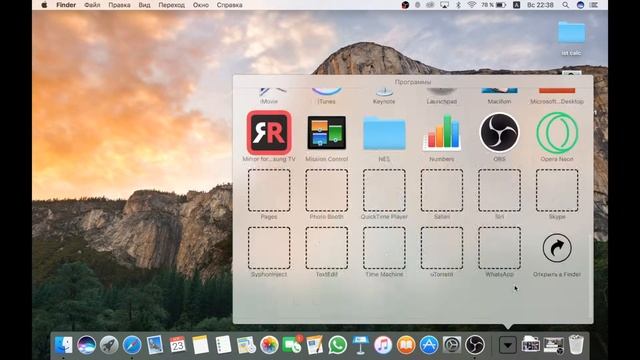
Task: Launch OBS from the Dock
Action: 475,345
